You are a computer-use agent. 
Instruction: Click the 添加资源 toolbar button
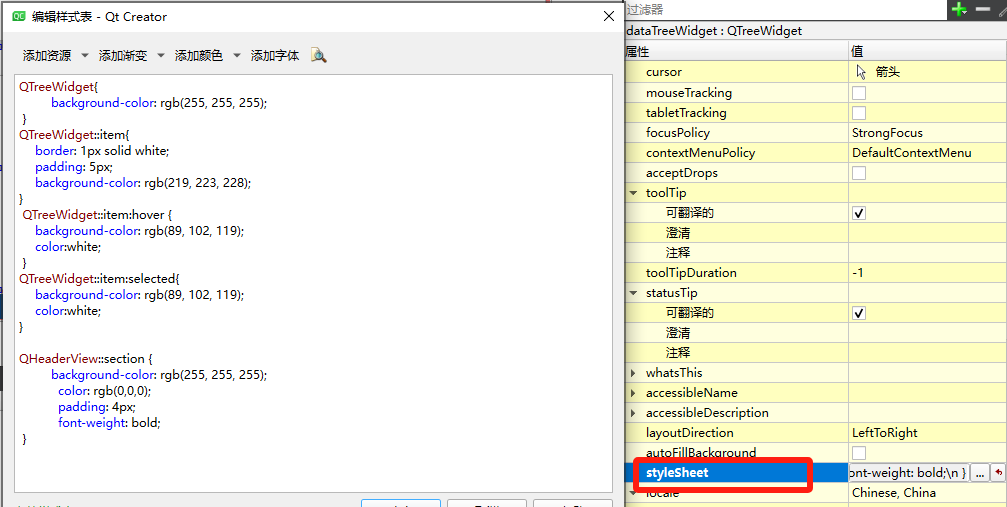pyautogui.click(x=47, y=56)
